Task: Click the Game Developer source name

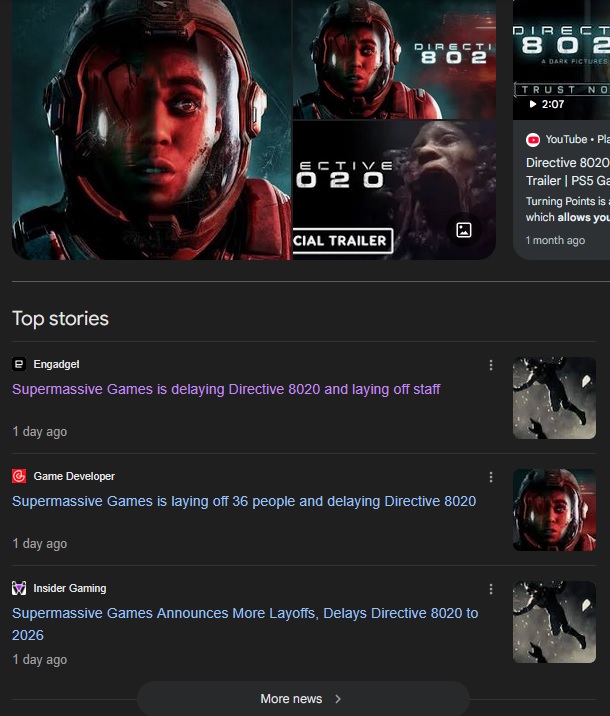Action: pos(74,476)
